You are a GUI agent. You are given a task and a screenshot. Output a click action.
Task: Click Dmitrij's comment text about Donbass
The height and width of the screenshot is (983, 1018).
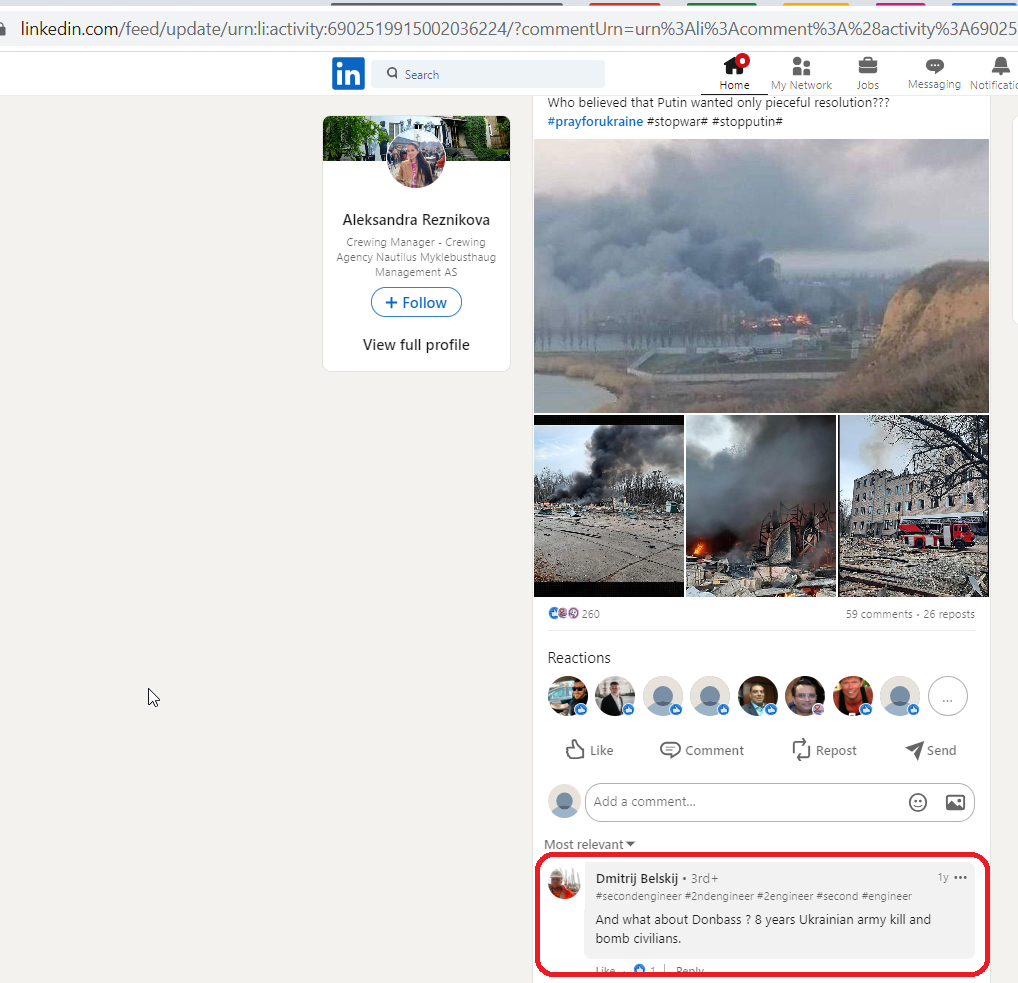[x=763, y=928]
